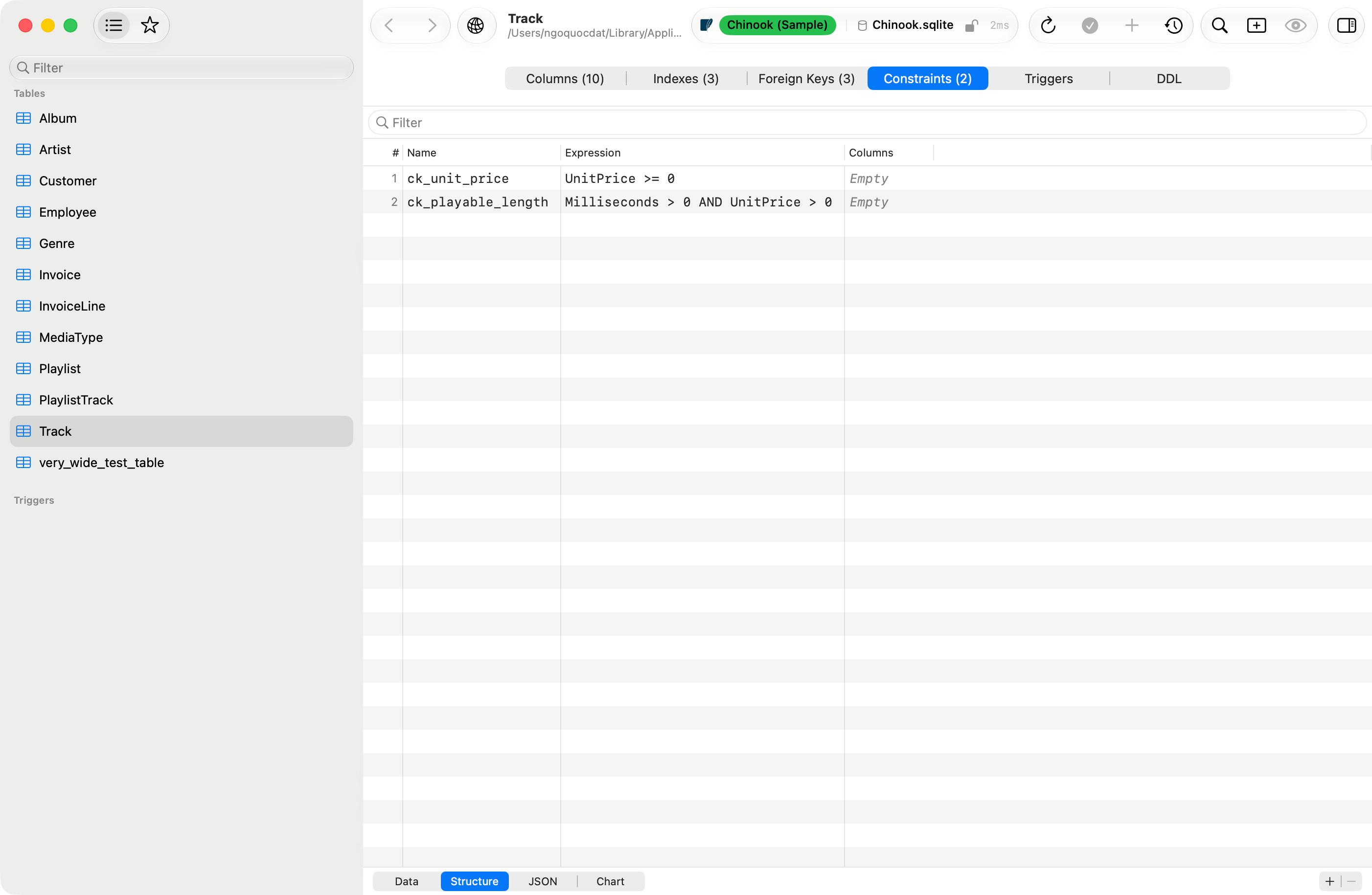Click the Columns column header
Screen dimensions: 1372x895
click(889, 153)
